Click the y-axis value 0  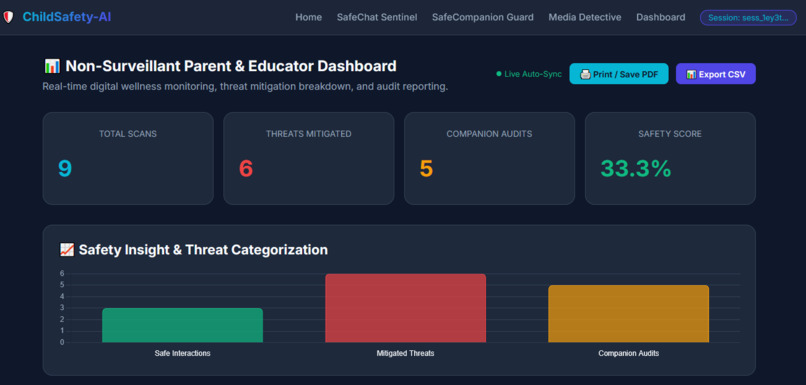click(x=62, y=342)
